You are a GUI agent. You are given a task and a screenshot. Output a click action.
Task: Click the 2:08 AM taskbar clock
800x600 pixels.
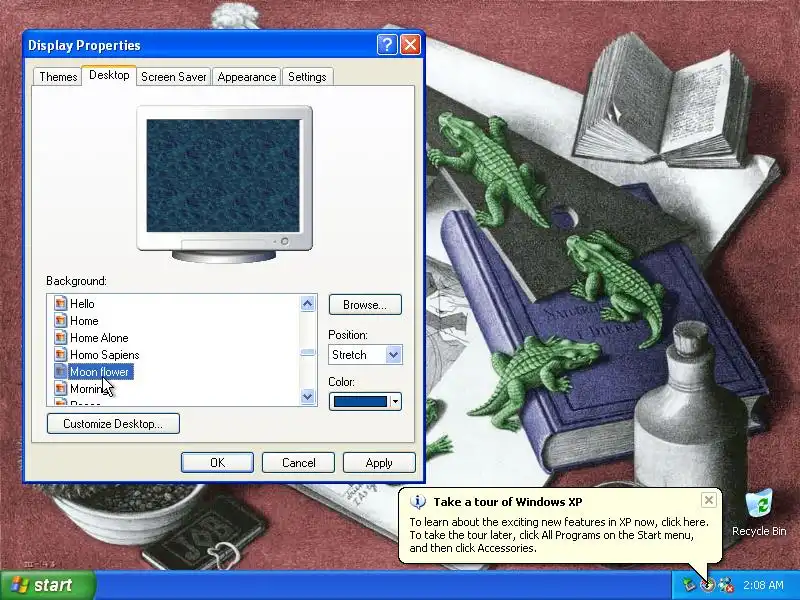click(x=763, y=585)
